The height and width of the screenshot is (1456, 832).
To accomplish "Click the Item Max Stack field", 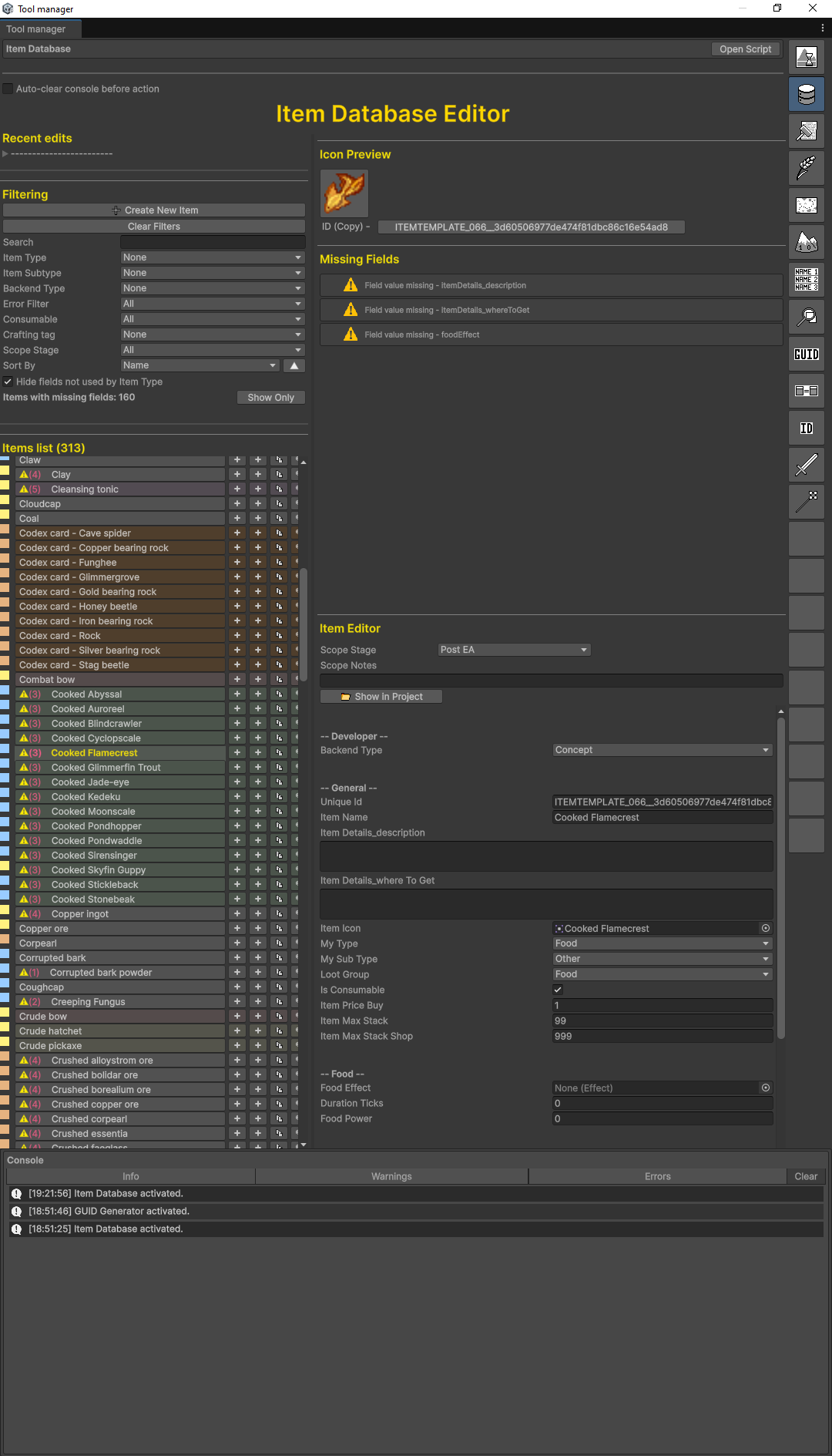I will (663, 1021).
